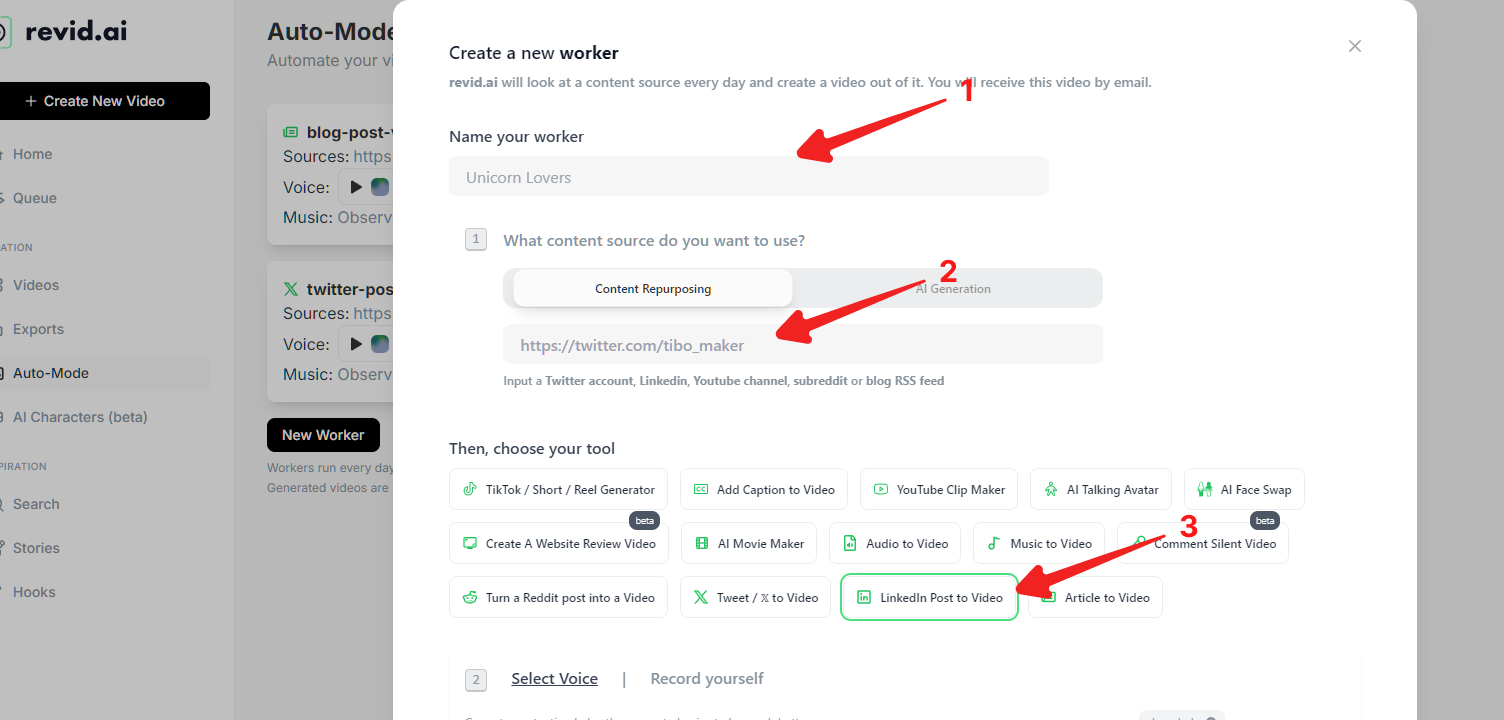Pick the YouTube Clip Maker tool

click(939, 489)
